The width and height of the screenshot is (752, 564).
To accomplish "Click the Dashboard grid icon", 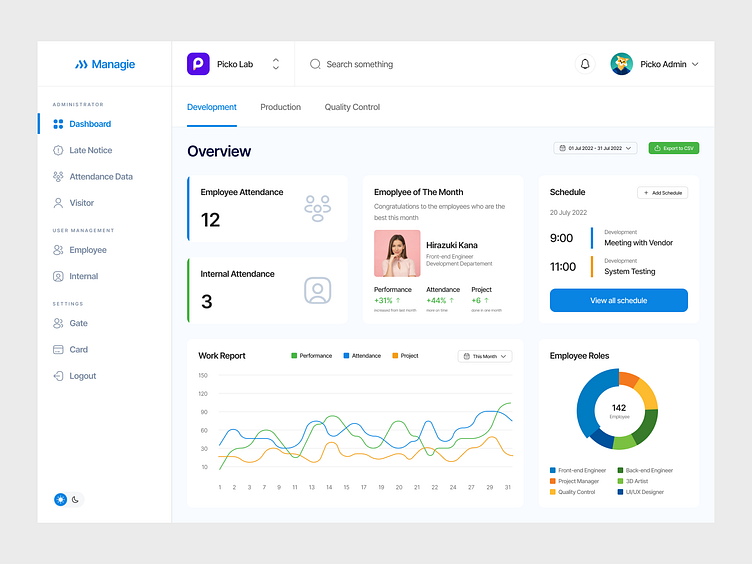I will tap(58, 124).
